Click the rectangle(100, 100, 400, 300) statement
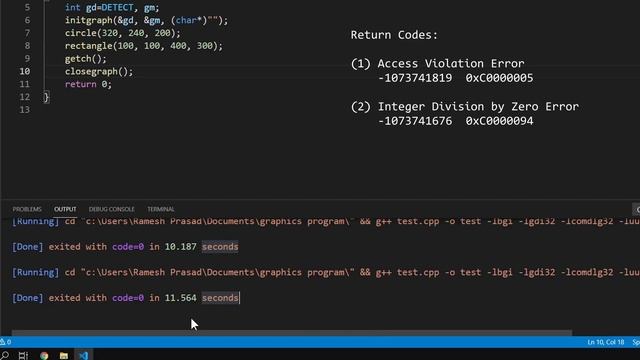The width and height of the screenshot is (640, 360). (144, 46)
